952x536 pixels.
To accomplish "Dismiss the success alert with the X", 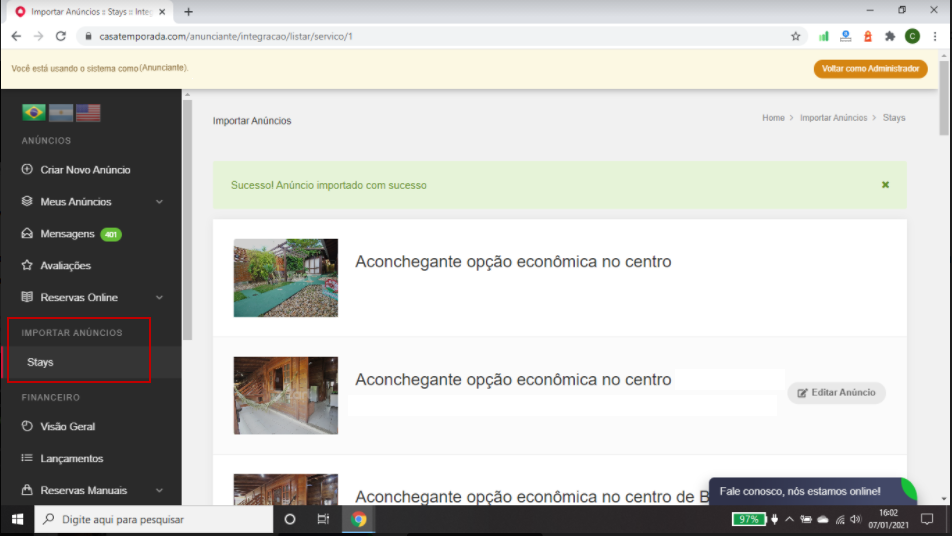I will click(885, 185).
